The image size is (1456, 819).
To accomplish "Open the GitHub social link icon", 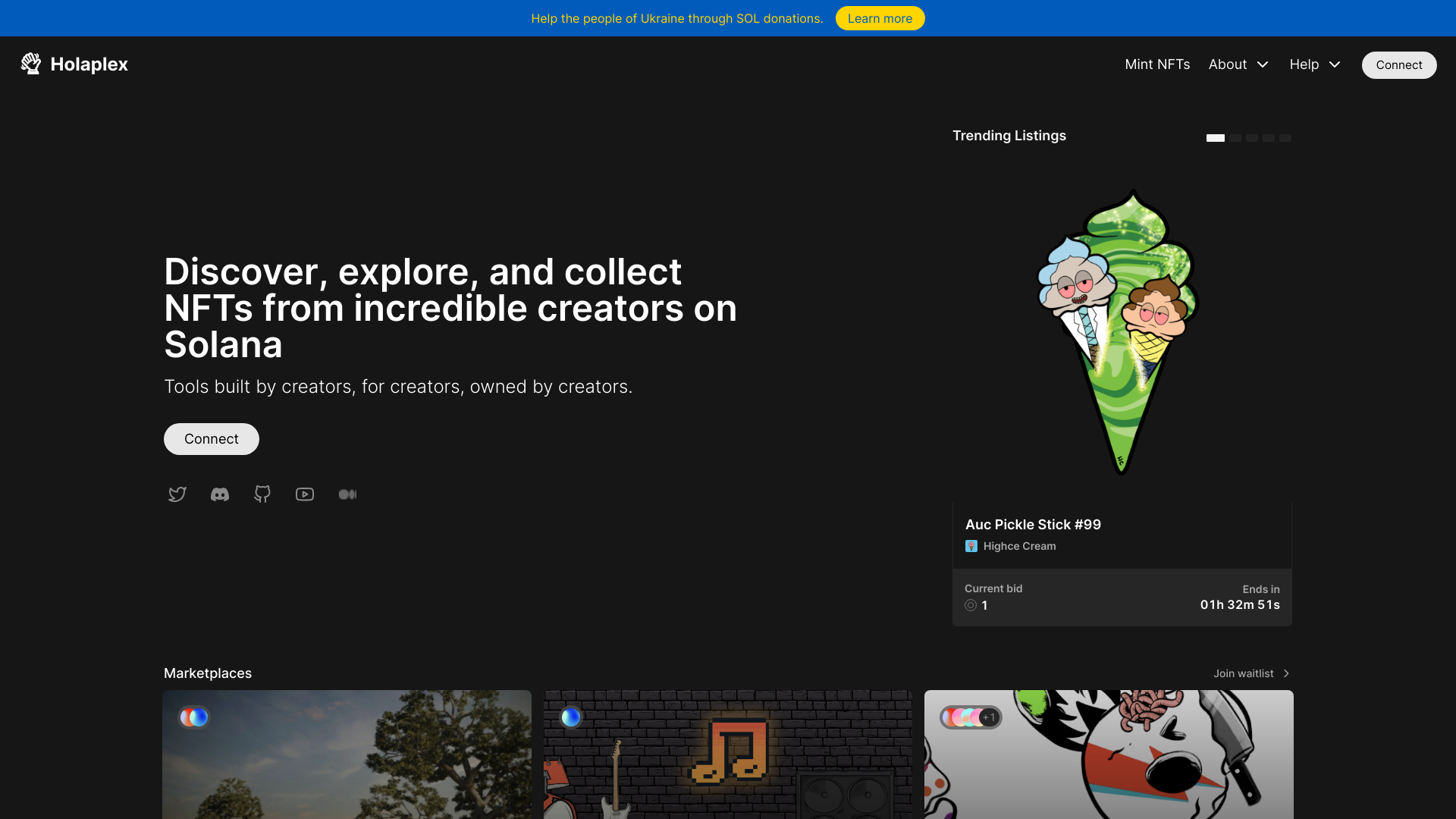I will coord(262,494).
